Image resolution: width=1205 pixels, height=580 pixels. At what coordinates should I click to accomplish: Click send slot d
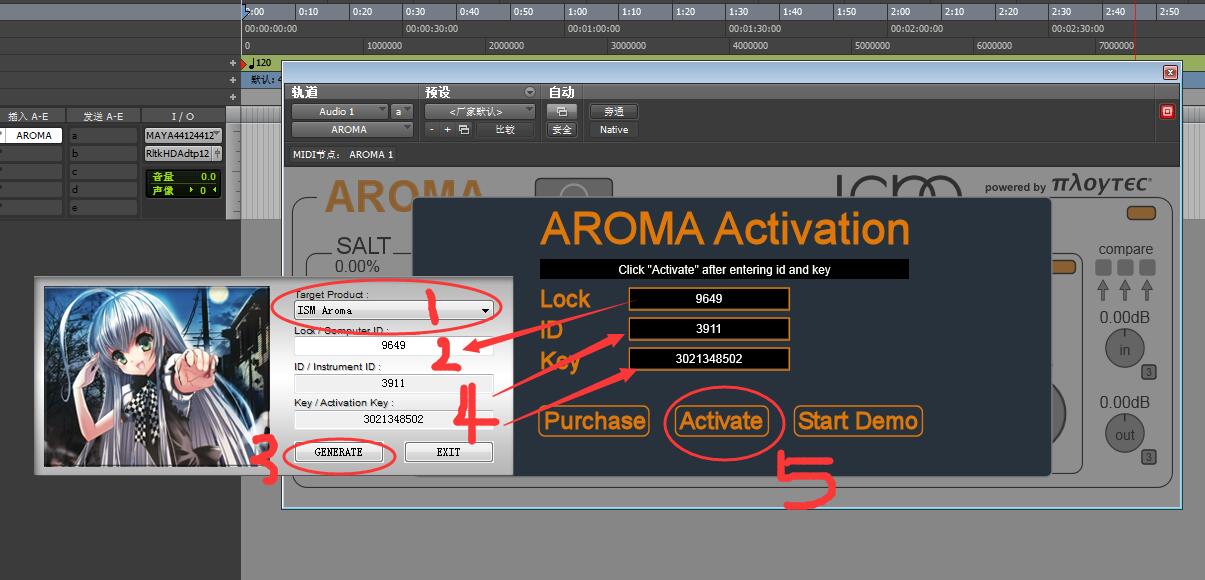point(104,190)
